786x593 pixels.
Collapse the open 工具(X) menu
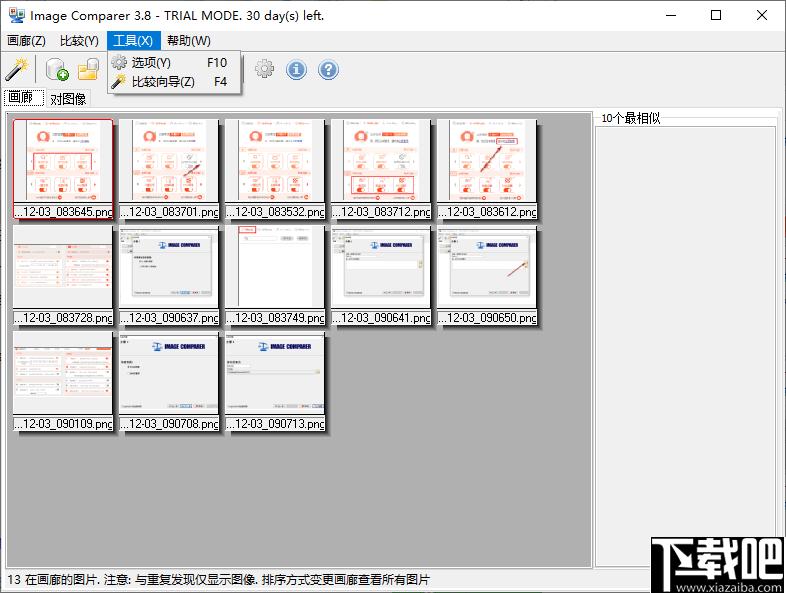pyautogui.click(x=132, y=40)
